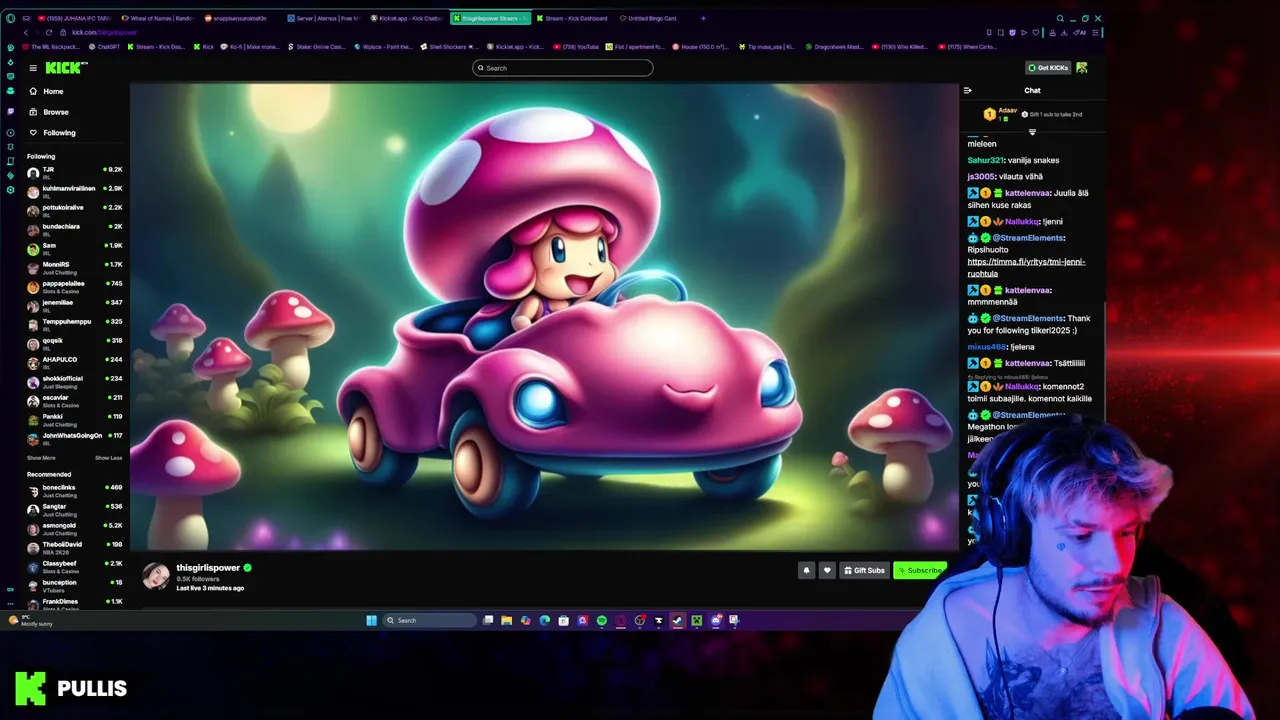This screenshot has width=1280, height=720.
Task: Open qoqsik channel
Action: [x=75, y=343]
